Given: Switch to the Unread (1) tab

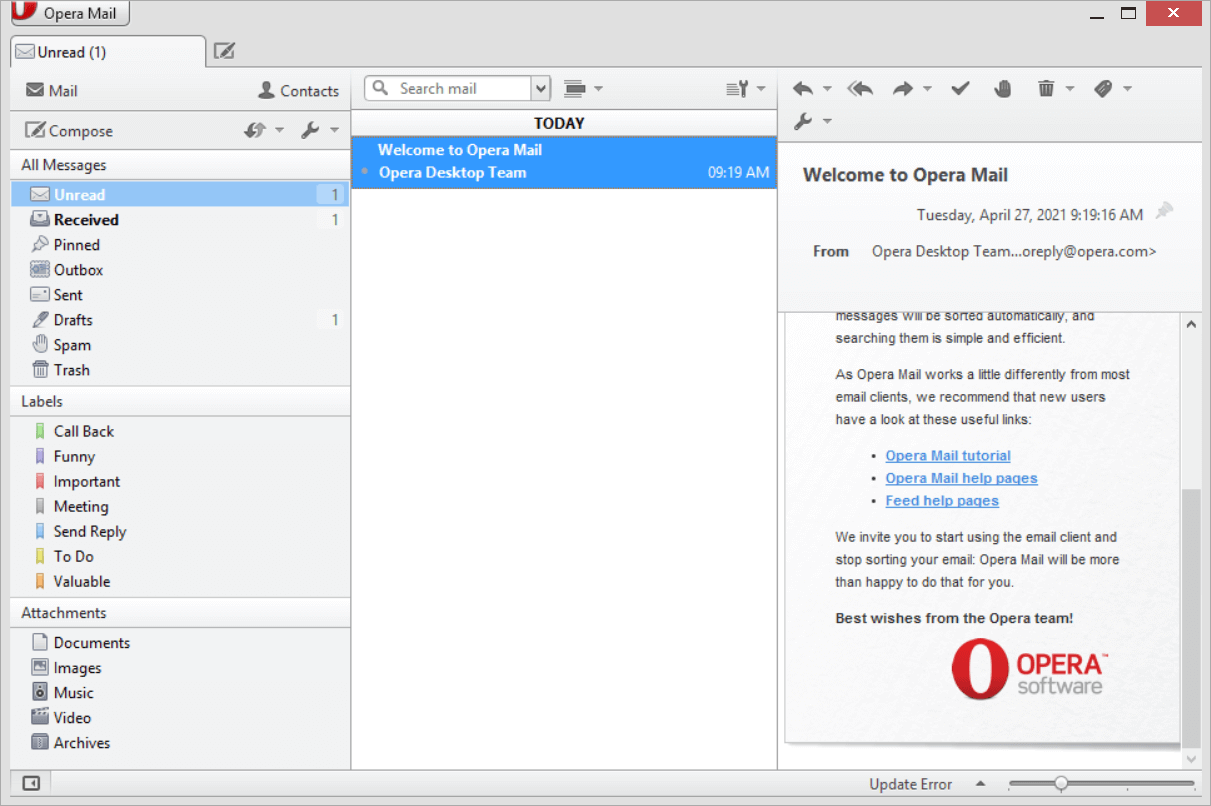Looking at the screenshot, I should (x=108, y=52).
